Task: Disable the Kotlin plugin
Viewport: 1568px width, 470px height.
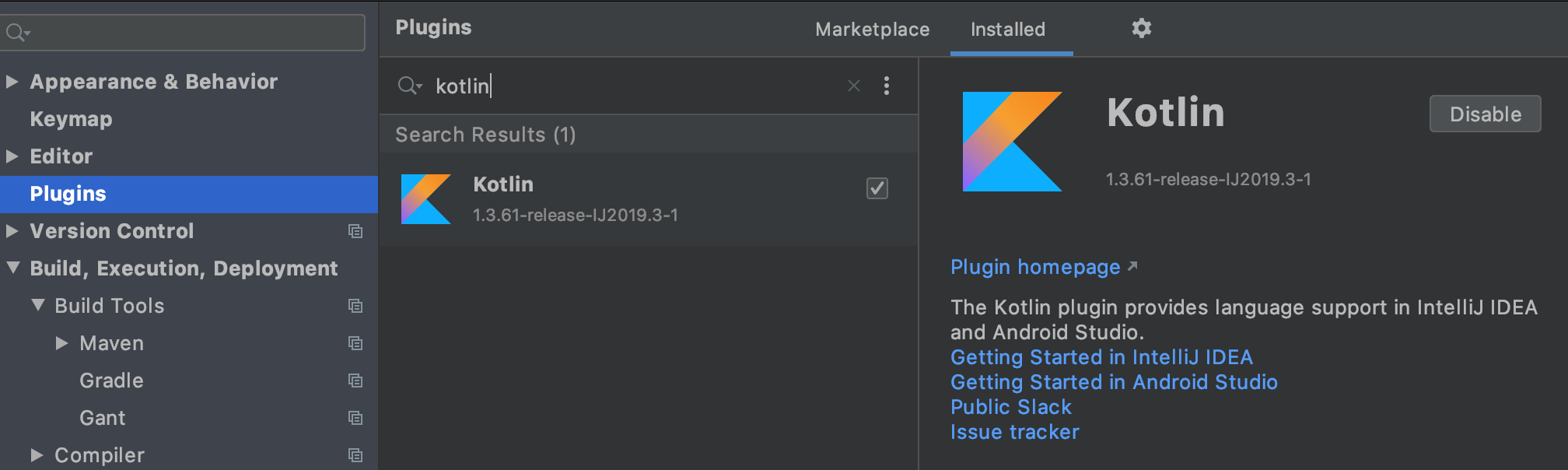Action: coord(1485,114)
